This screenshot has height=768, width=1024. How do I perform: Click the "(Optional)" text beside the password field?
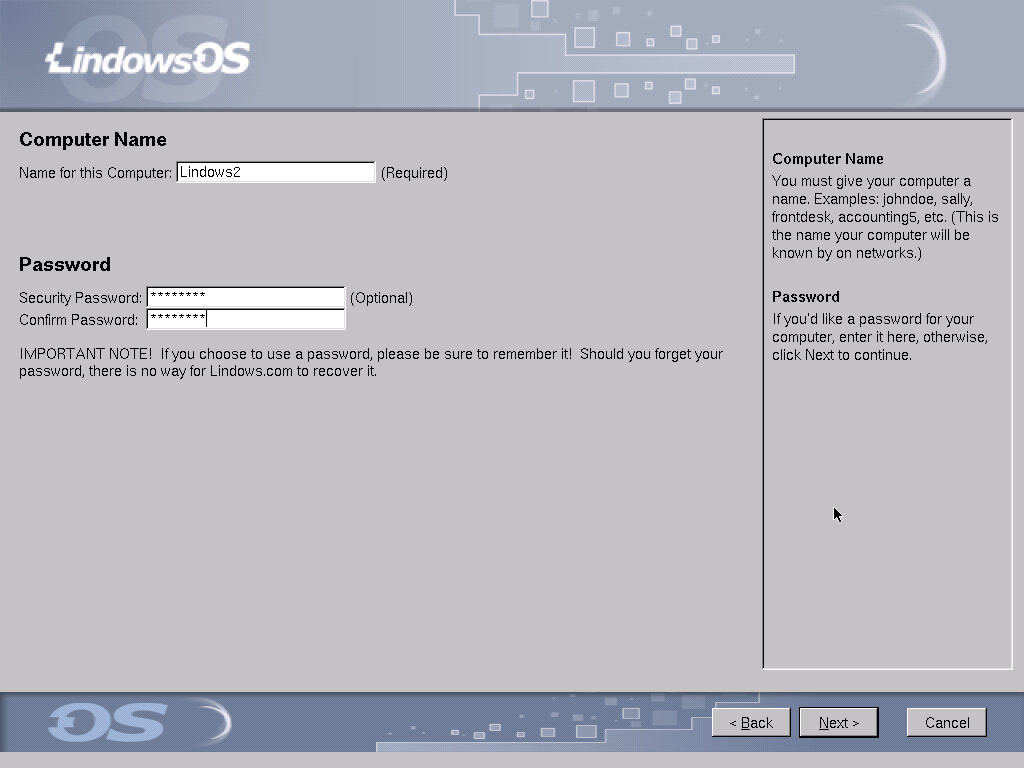(381, 298)
